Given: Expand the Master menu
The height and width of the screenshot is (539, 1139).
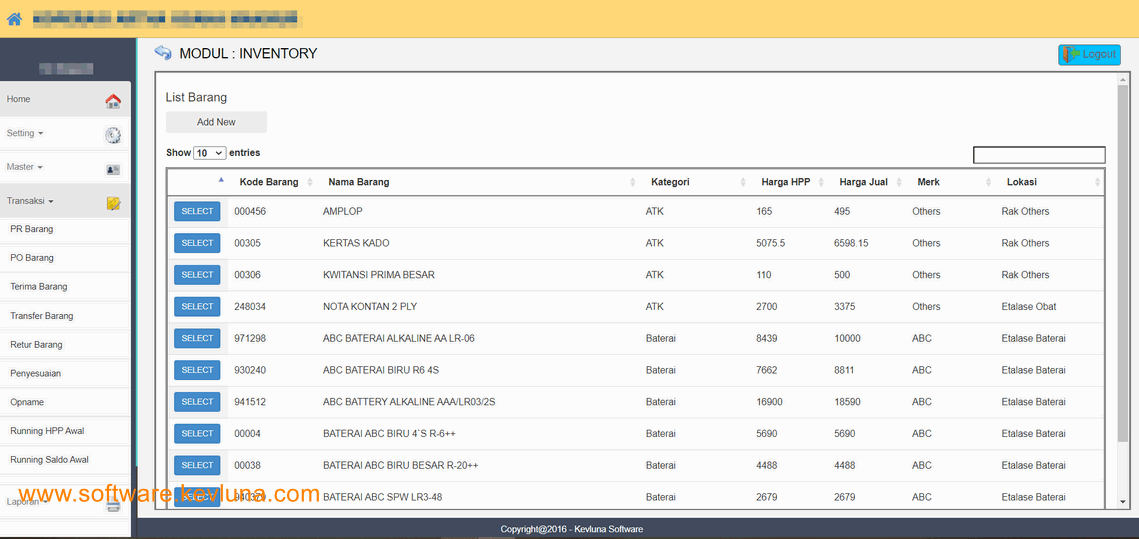Looking at the screenshot, I should pos(24,167).
